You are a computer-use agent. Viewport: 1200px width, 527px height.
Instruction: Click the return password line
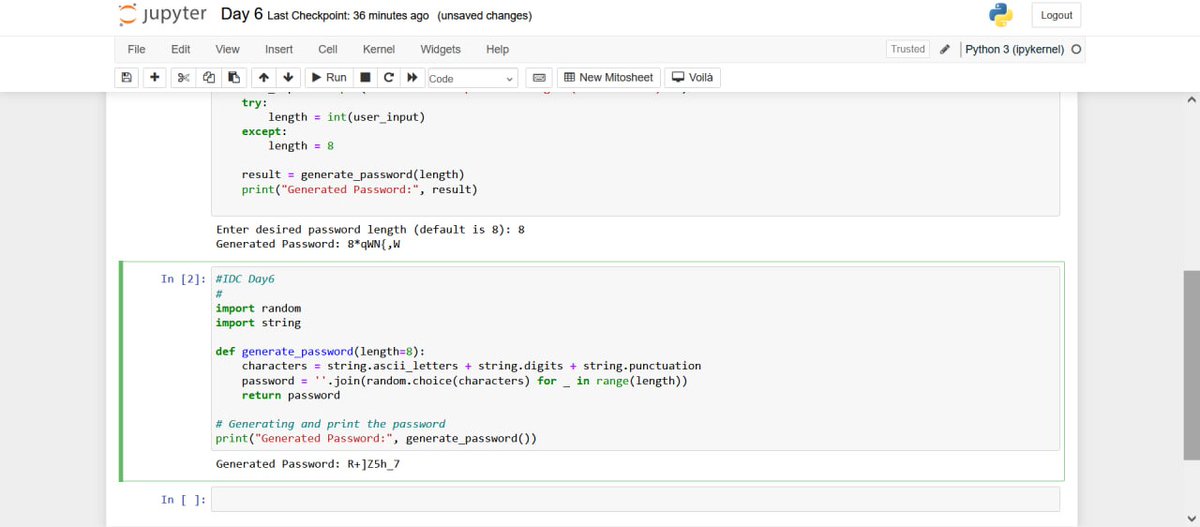coord(291,395)
